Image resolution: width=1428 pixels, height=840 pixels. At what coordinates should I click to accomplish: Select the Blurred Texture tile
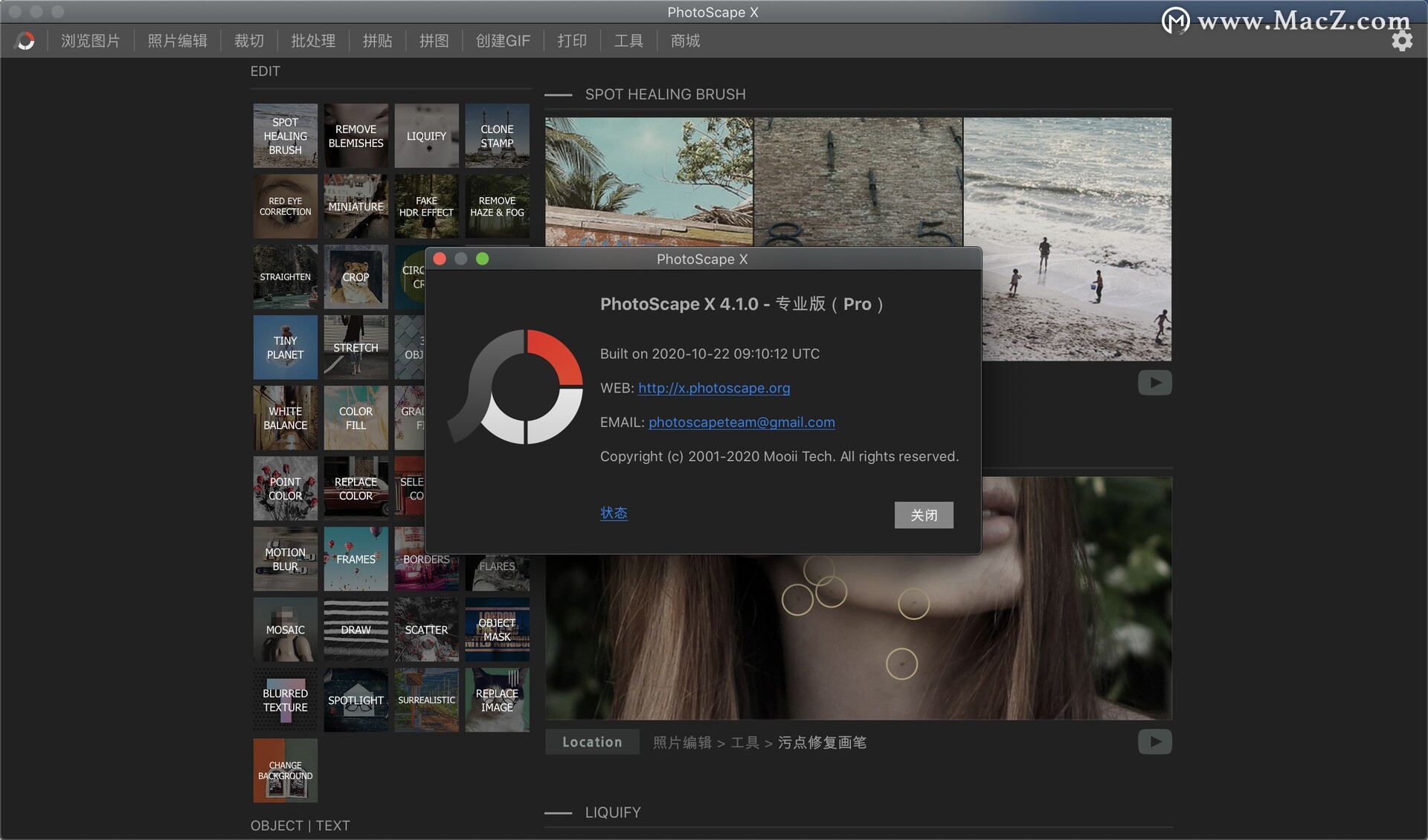(x=285, y=700)
